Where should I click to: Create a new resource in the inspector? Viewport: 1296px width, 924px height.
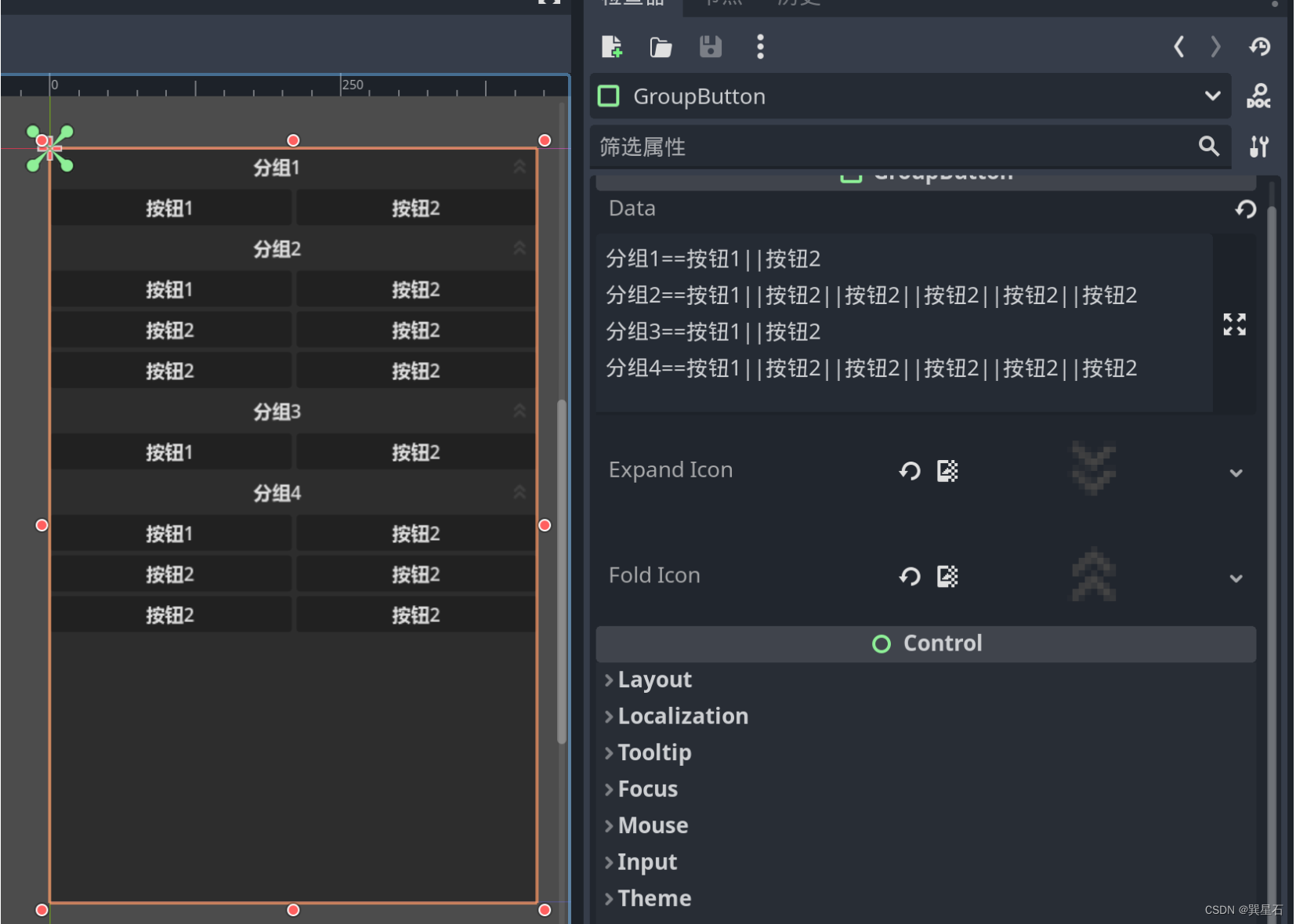point(612,47)
